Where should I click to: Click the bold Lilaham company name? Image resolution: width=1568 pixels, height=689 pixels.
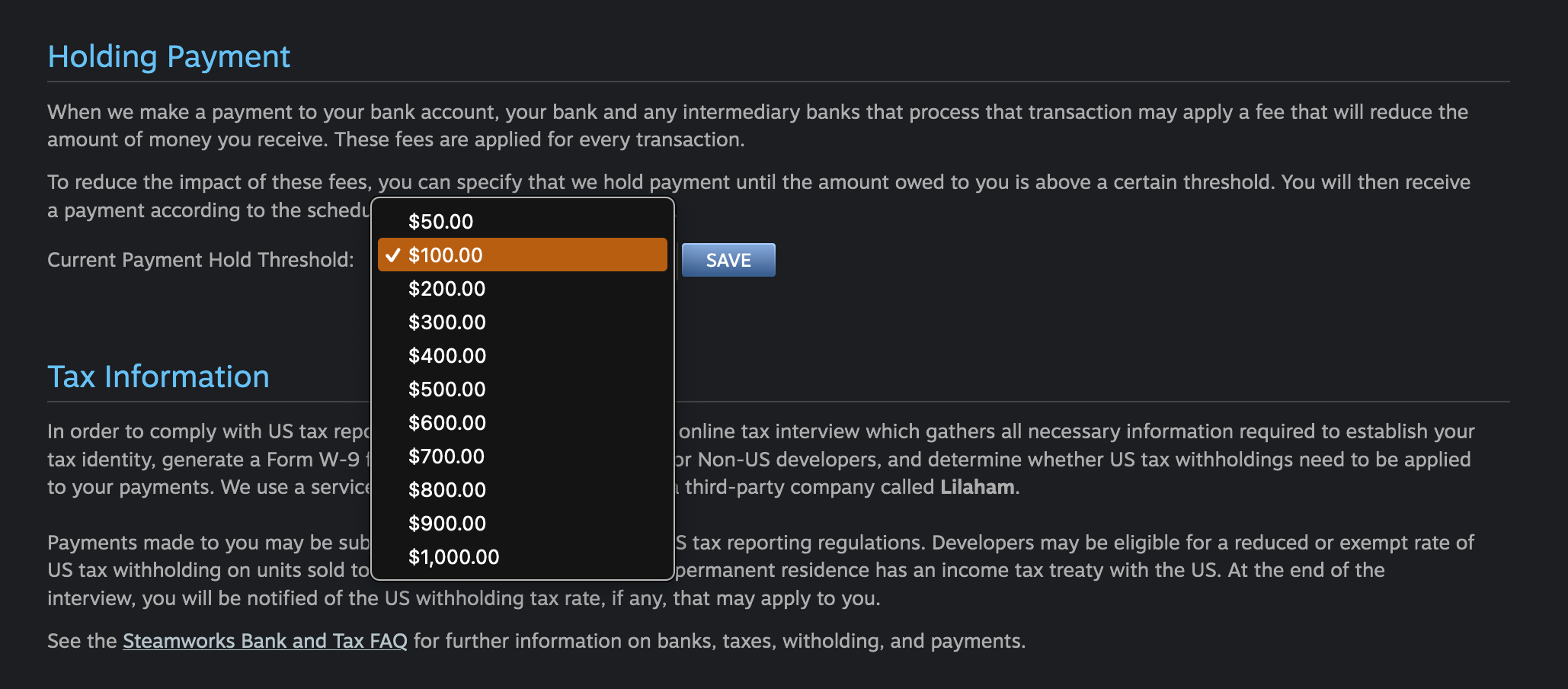pyautogui.click(x=978, y=487)
